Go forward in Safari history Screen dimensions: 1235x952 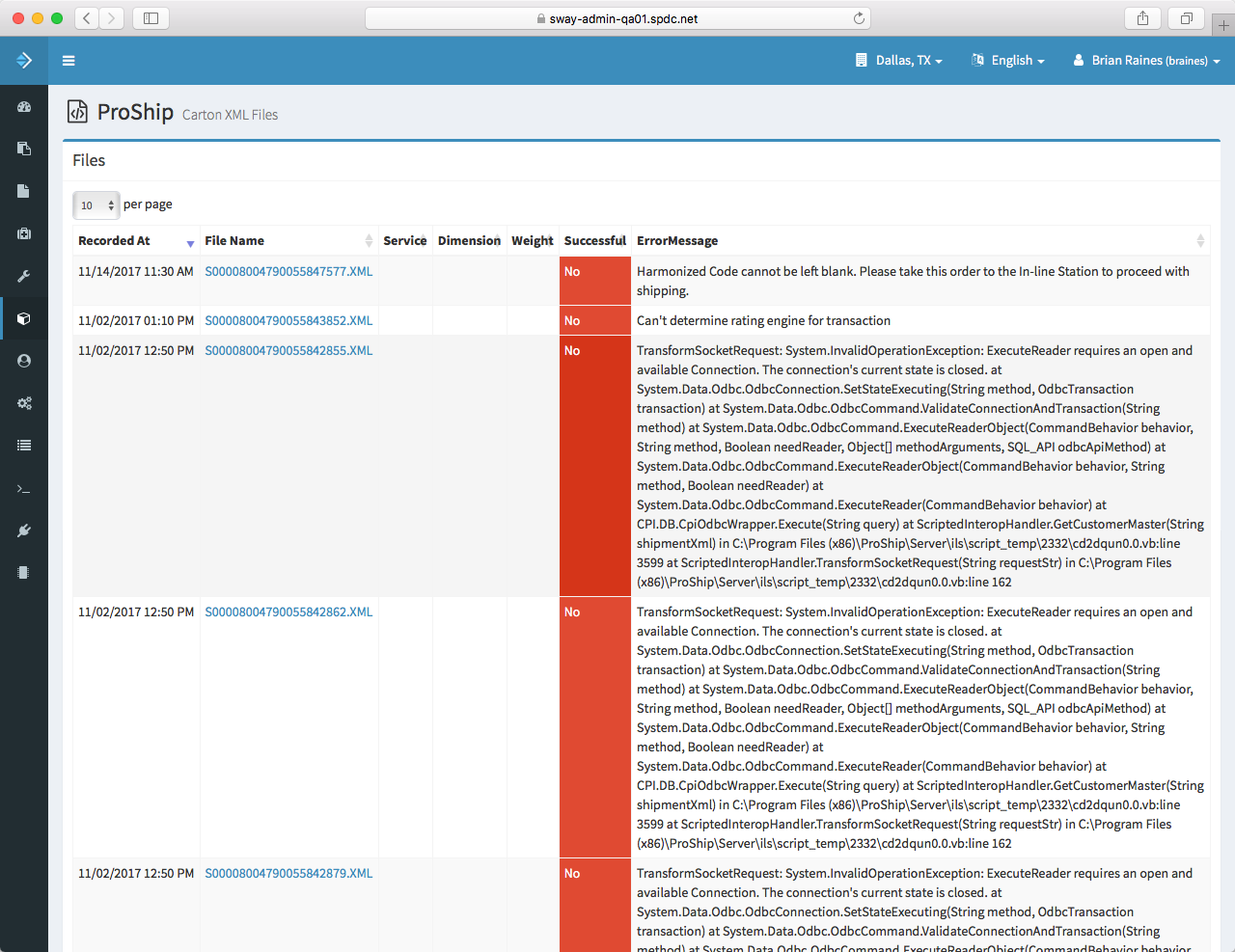pyautogui.click(x=112, y=18)
